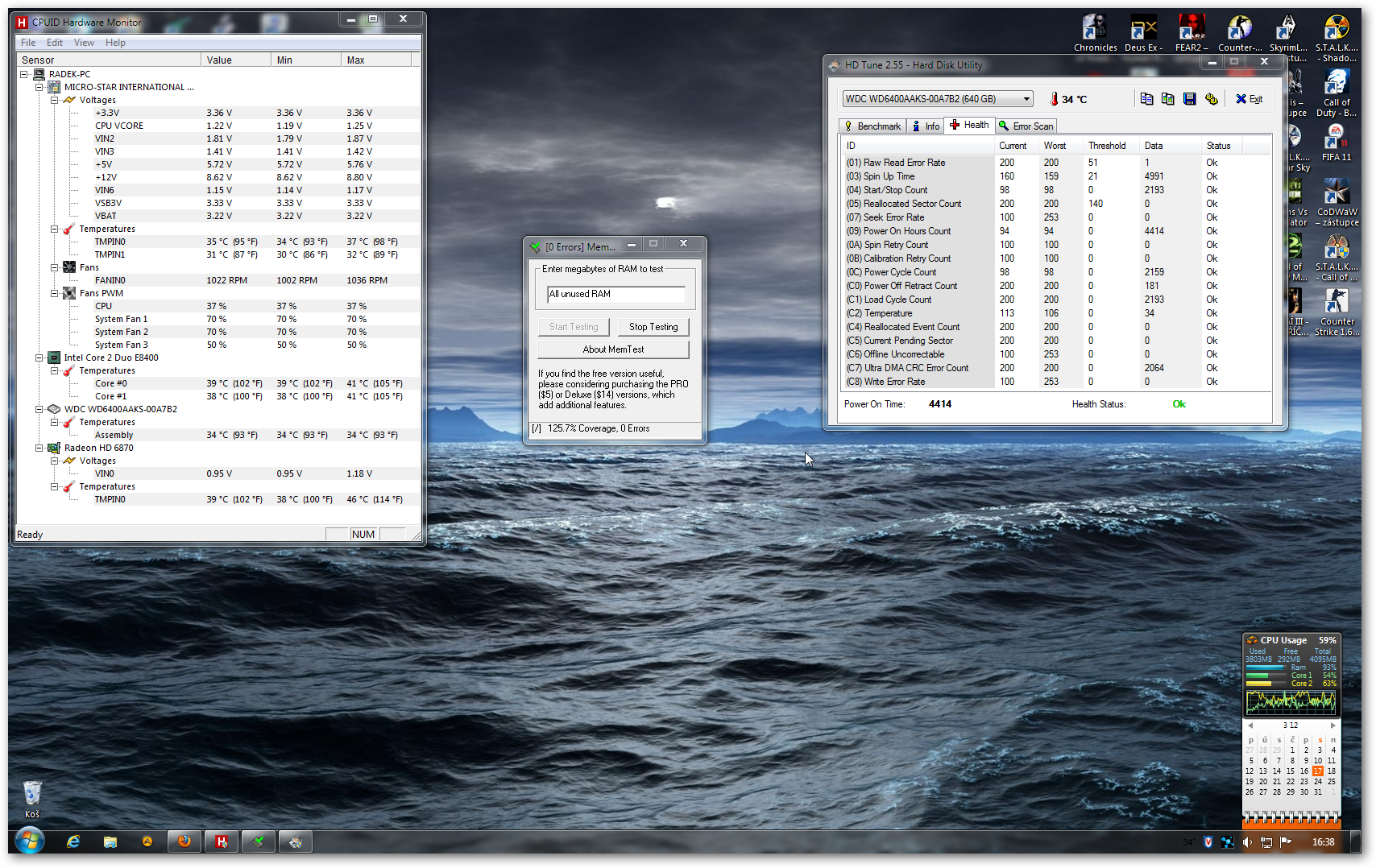Open Firefox from the taskbar
Image resolution: width=1376 pixels, height=868 pixels.
[184, 841]
